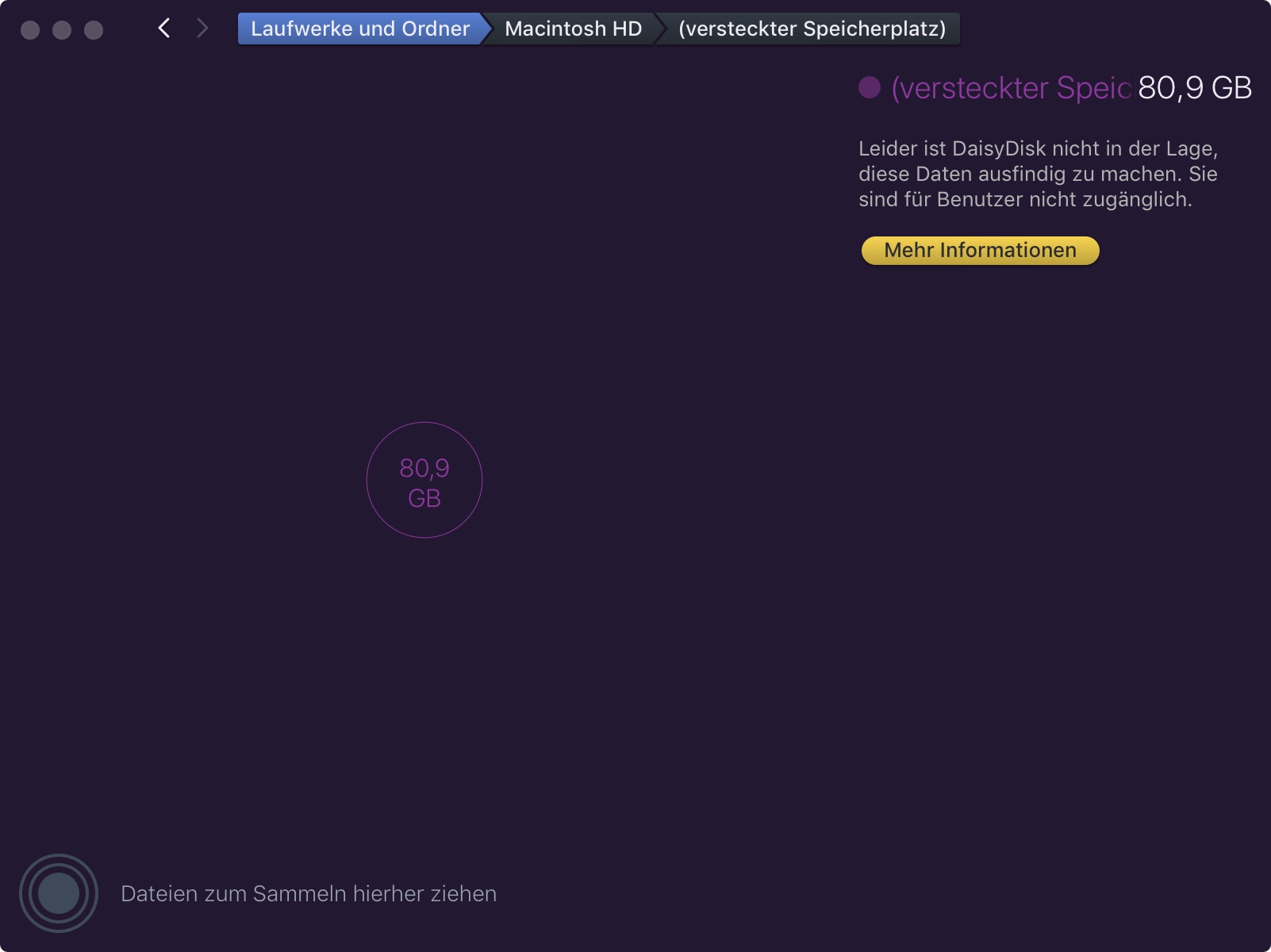Go forward with the right chevron arrow

pos(202,29)
